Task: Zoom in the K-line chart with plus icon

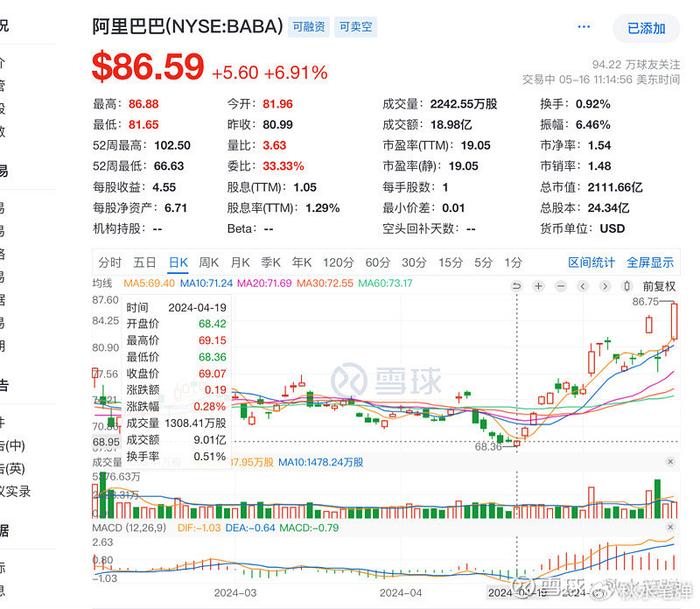Action: 539,286
